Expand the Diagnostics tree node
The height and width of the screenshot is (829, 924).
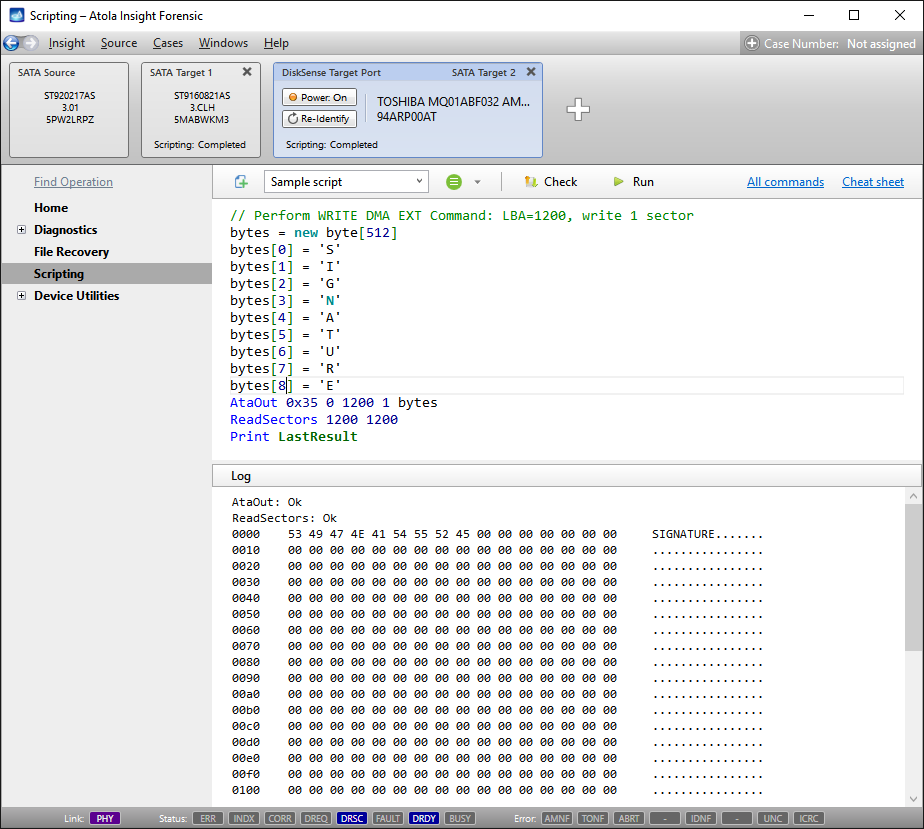pos(22,230)
